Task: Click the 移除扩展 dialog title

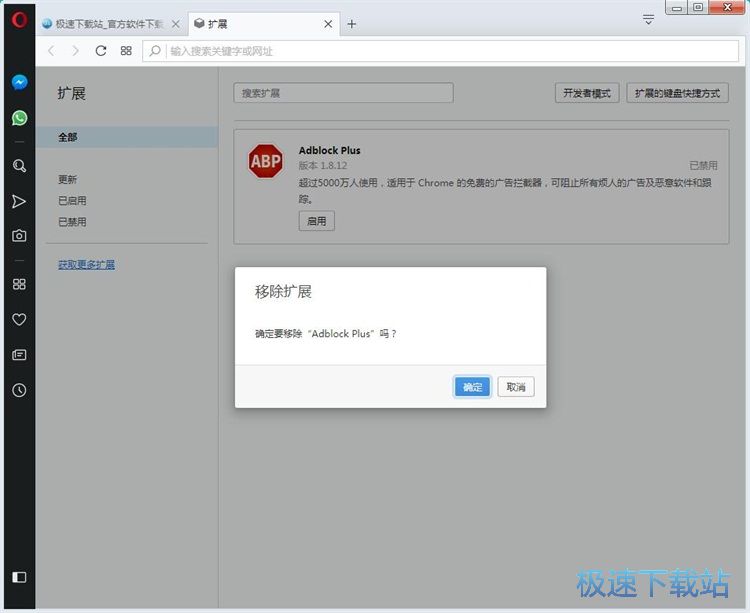Action: point(283,291)
